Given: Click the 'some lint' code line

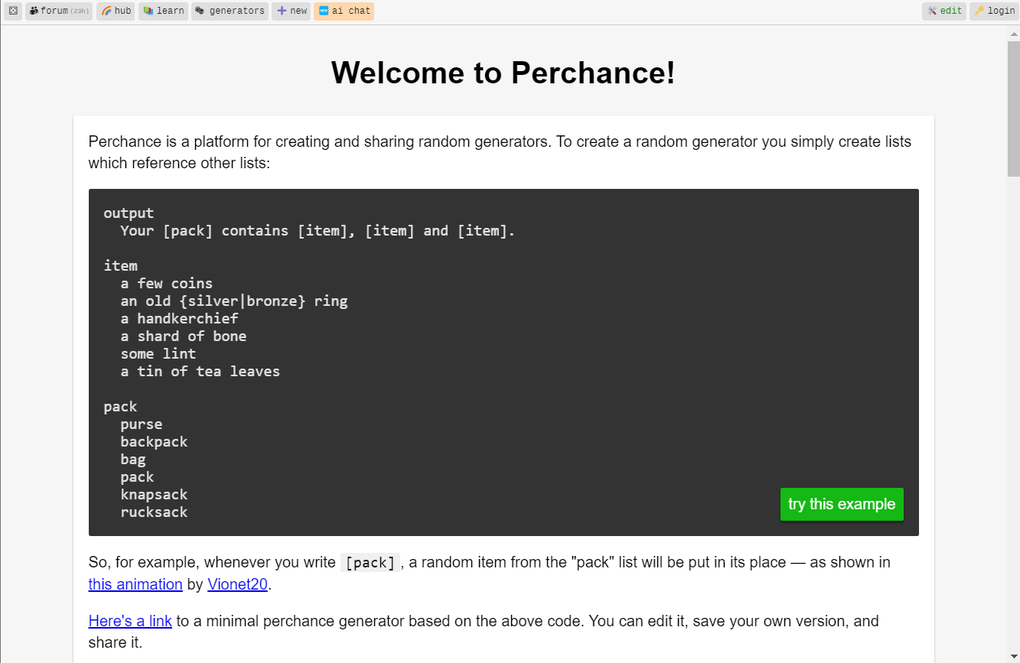Looking at the screenshot, I should point(158,354).
